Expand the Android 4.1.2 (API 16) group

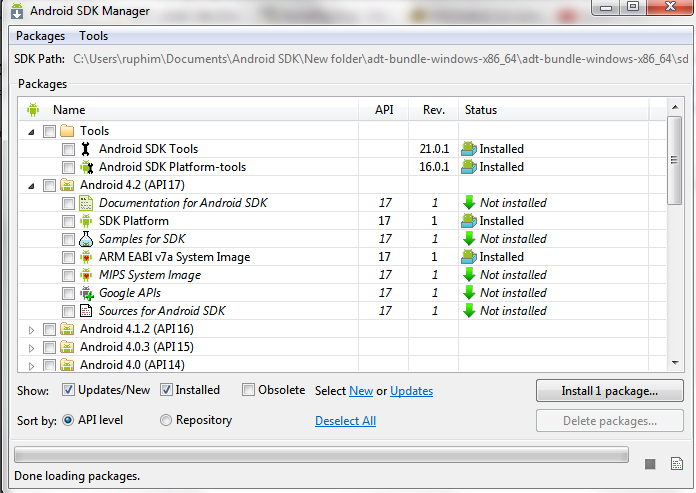pos(31,330)
